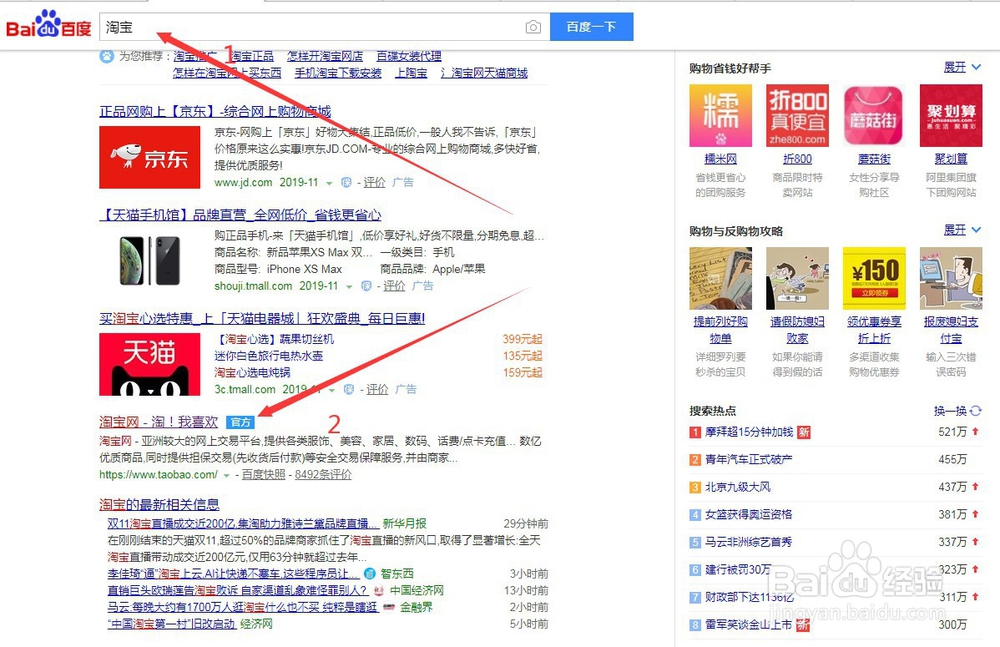Viewport: 1000px width, 647px height.
Task: Open hot search 青年汽车正式破产
Action: click(749, 459)
